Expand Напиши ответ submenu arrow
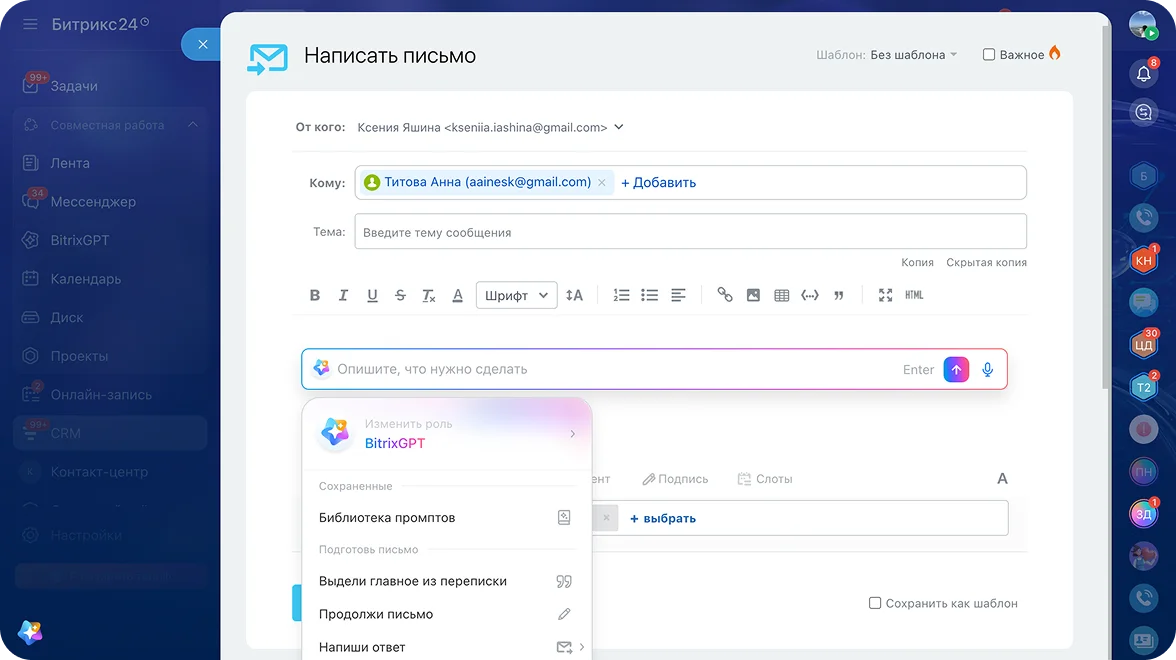The image size is (1176, 660). click(x=581, y=646)
